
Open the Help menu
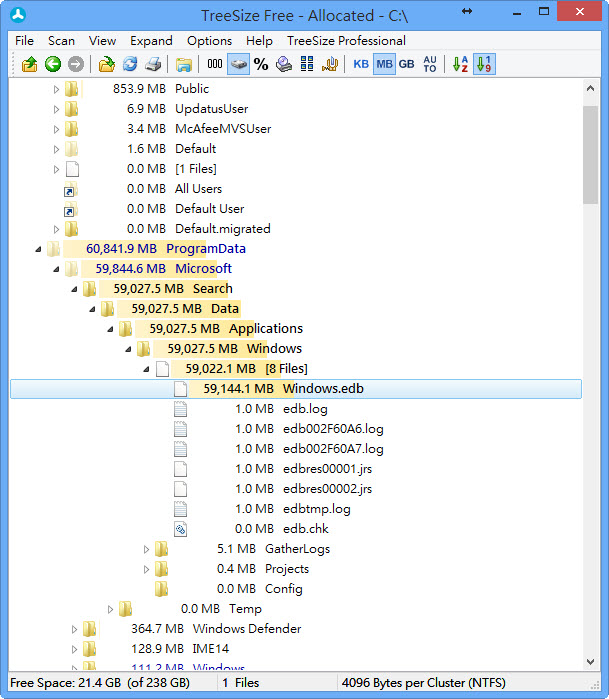pos(259,41)
